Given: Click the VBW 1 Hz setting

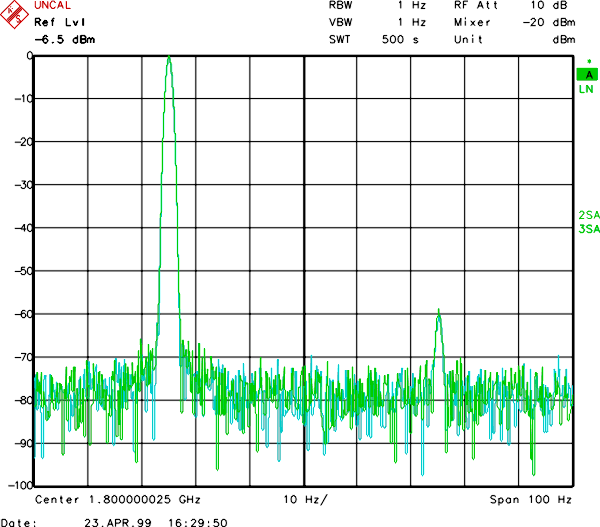Looking at the screenshot, I should (x=378, y=22).
